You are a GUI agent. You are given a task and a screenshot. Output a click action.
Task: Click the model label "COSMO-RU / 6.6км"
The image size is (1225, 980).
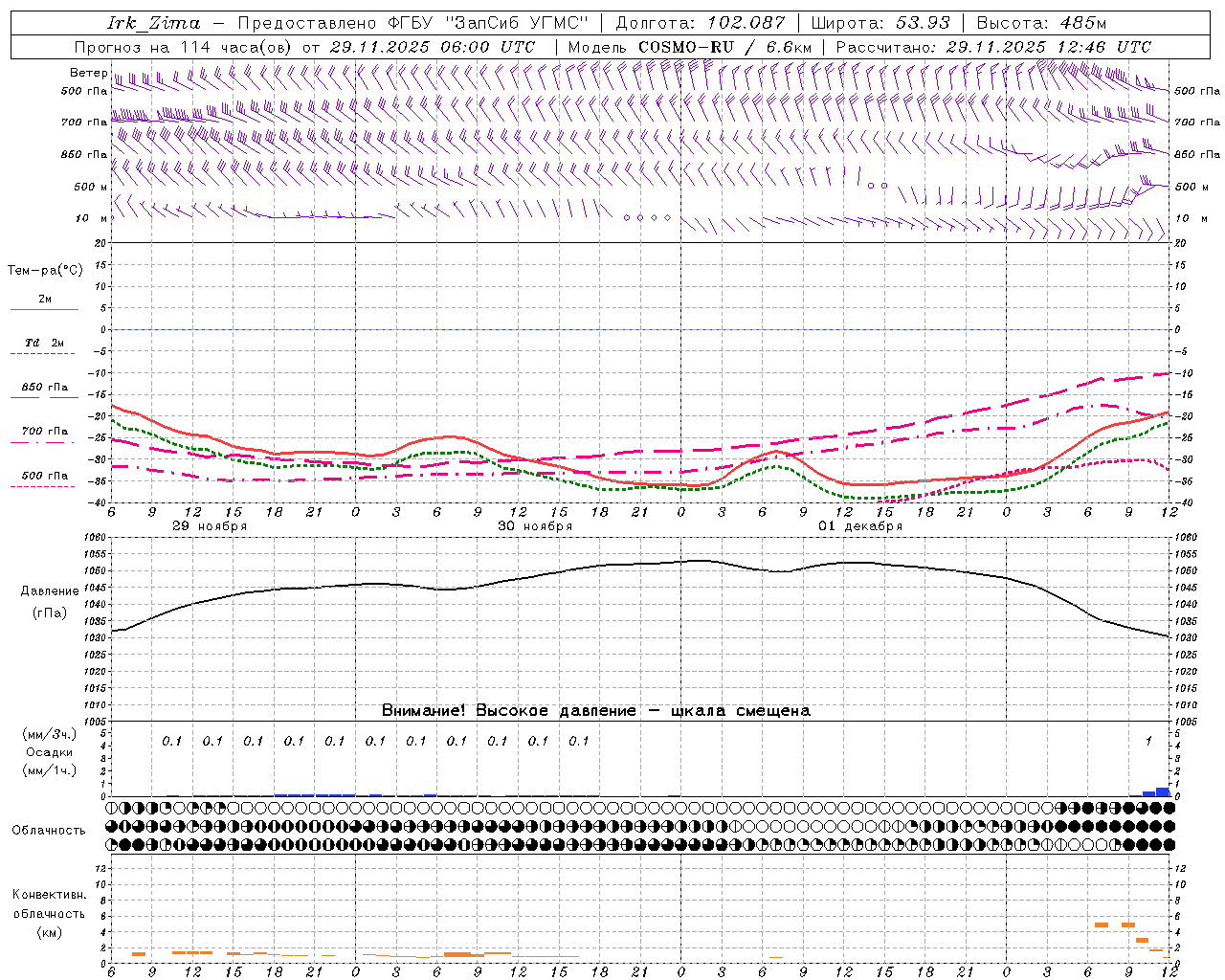(x=724, y=47)
